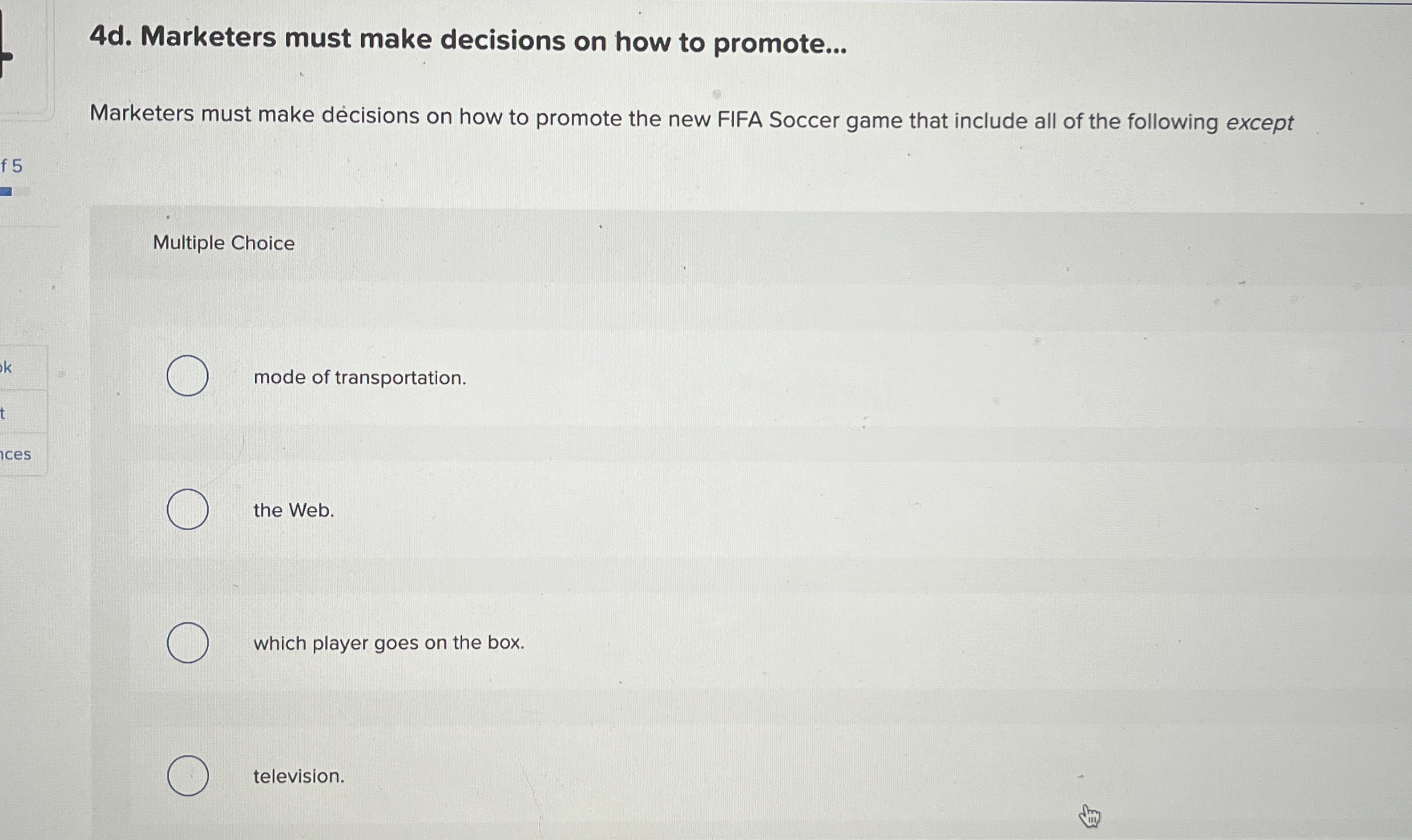Click the Multiple Choice section label
The image size is (1412, 840).
pyautogui.click(x=224, y=243)
